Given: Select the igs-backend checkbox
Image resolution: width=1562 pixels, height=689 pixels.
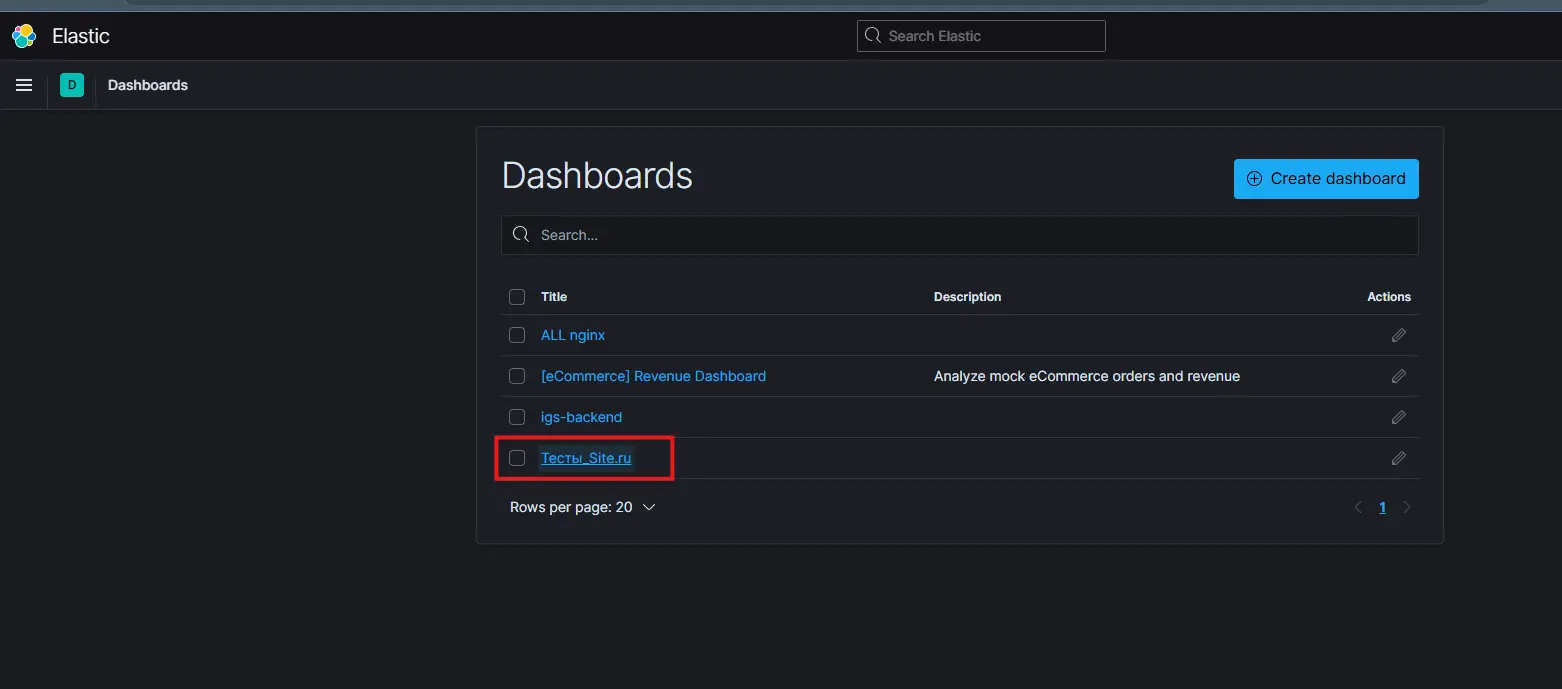Looking at the screenshot, I should click(x=517, y=417).
